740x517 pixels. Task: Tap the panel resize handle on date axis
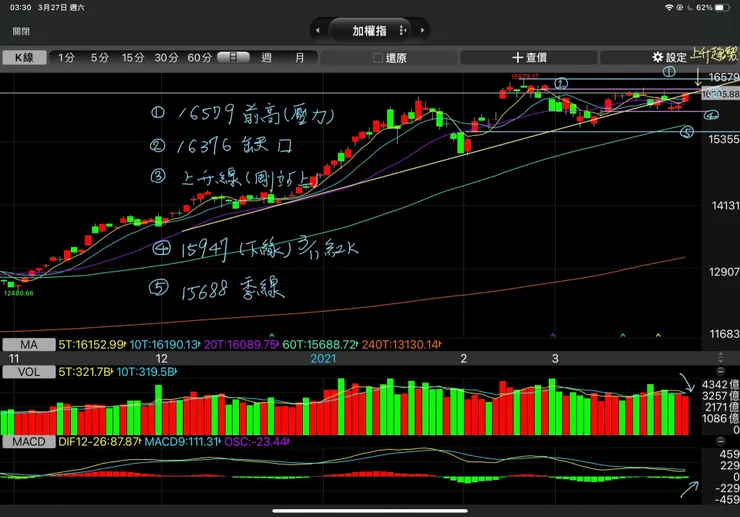720,357
